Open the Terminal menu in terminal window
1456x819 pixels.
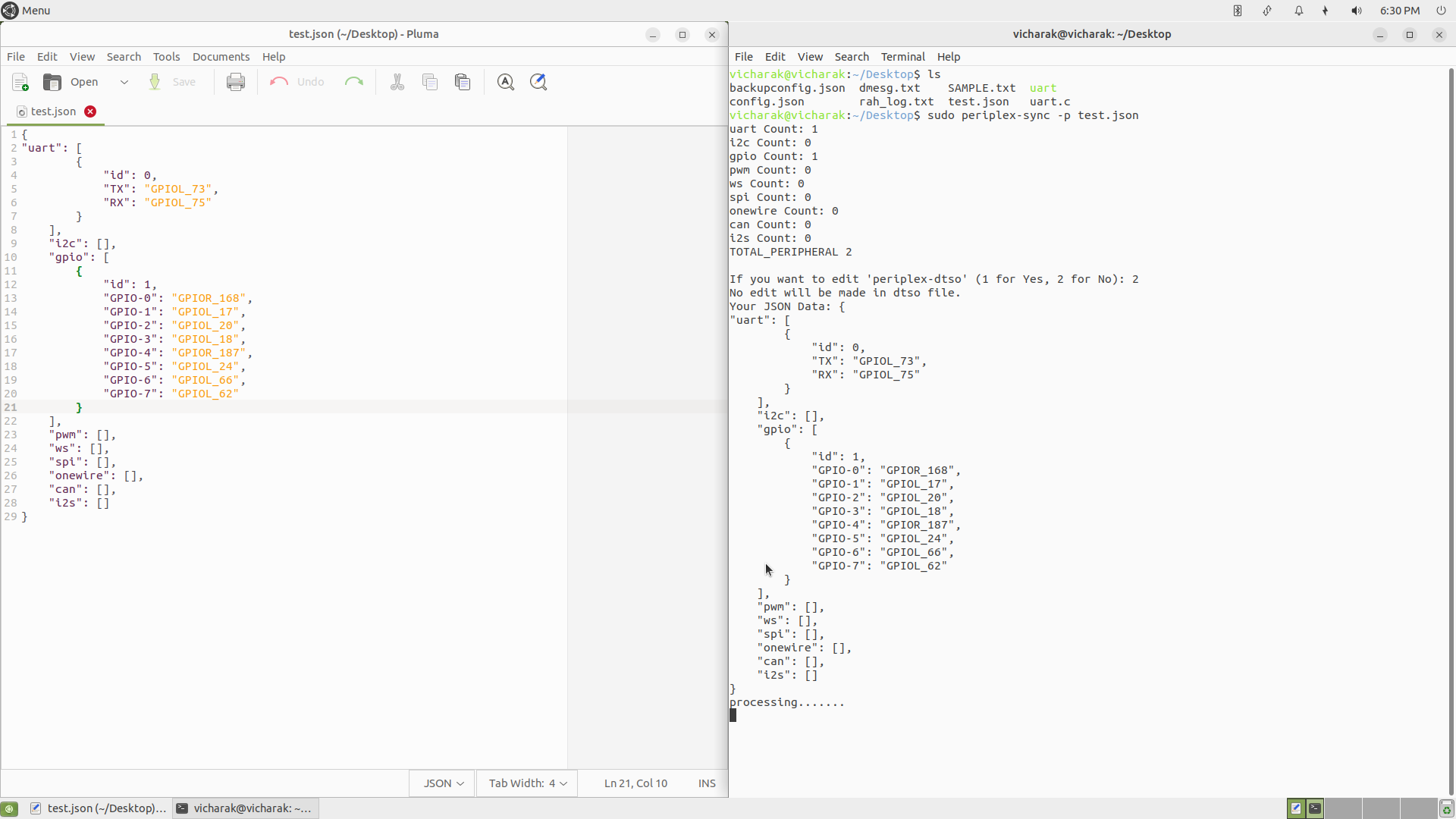(902, 57)
